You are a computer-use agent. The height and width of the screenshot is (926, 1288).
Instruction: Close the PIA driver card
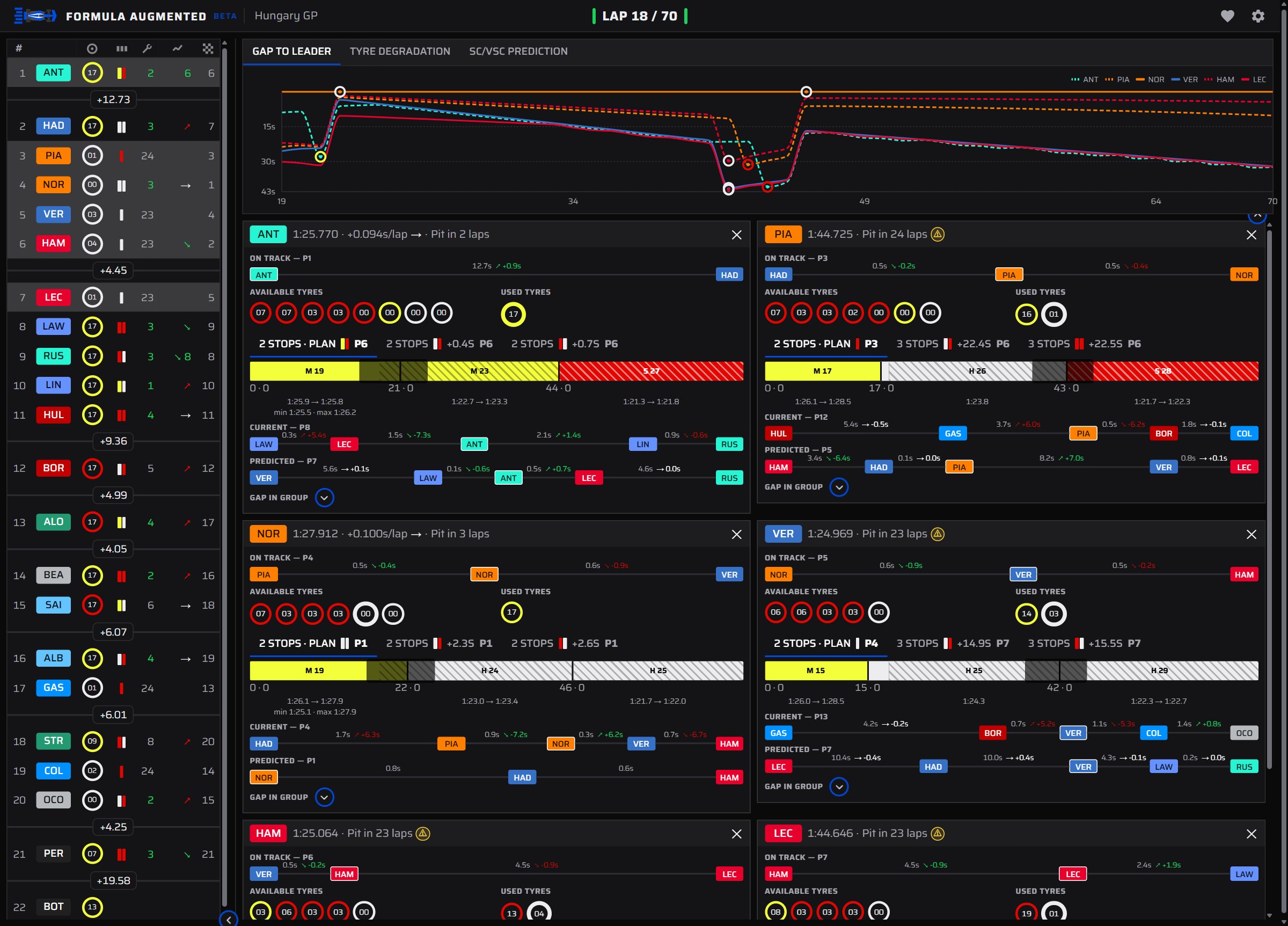tap(1251, 235)
